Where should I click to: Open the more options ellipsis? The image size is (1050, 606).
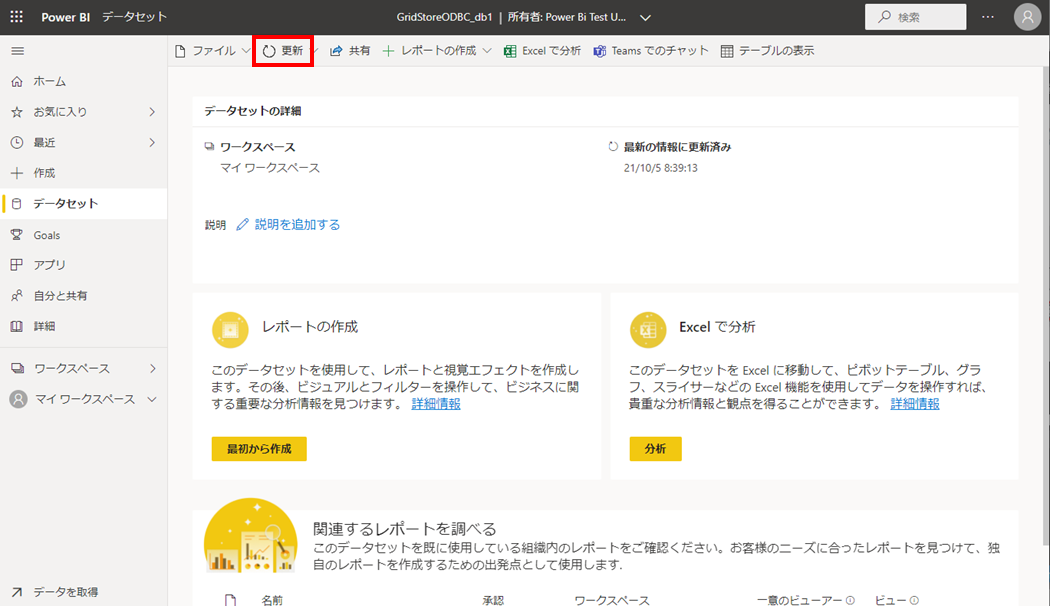[988, 17]
